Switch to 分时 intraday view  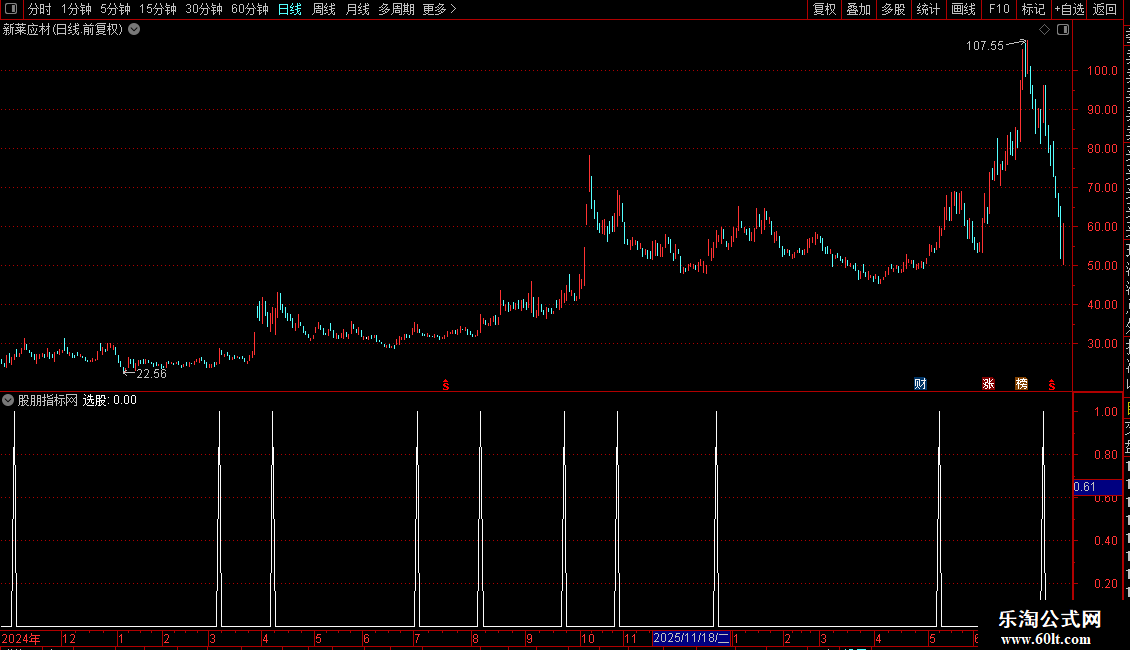(x=40, y=9)
